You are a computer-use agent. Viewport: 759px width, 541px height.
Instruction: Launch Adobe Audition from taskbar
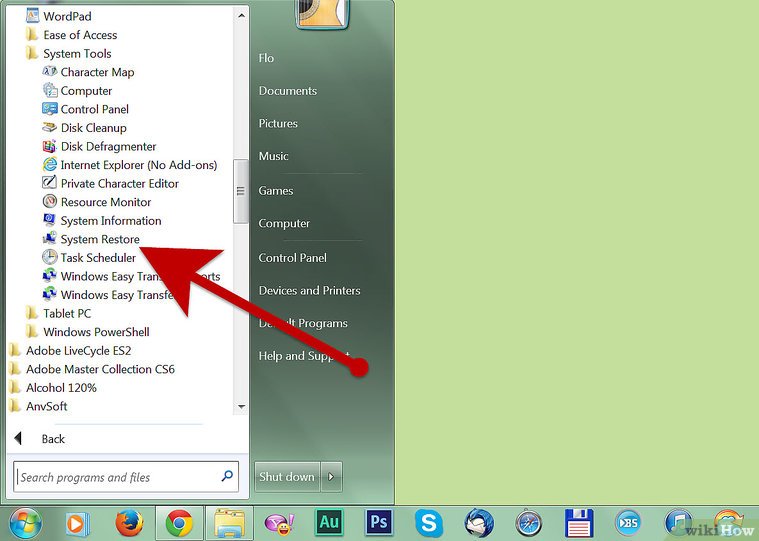(x=329, y=522)
